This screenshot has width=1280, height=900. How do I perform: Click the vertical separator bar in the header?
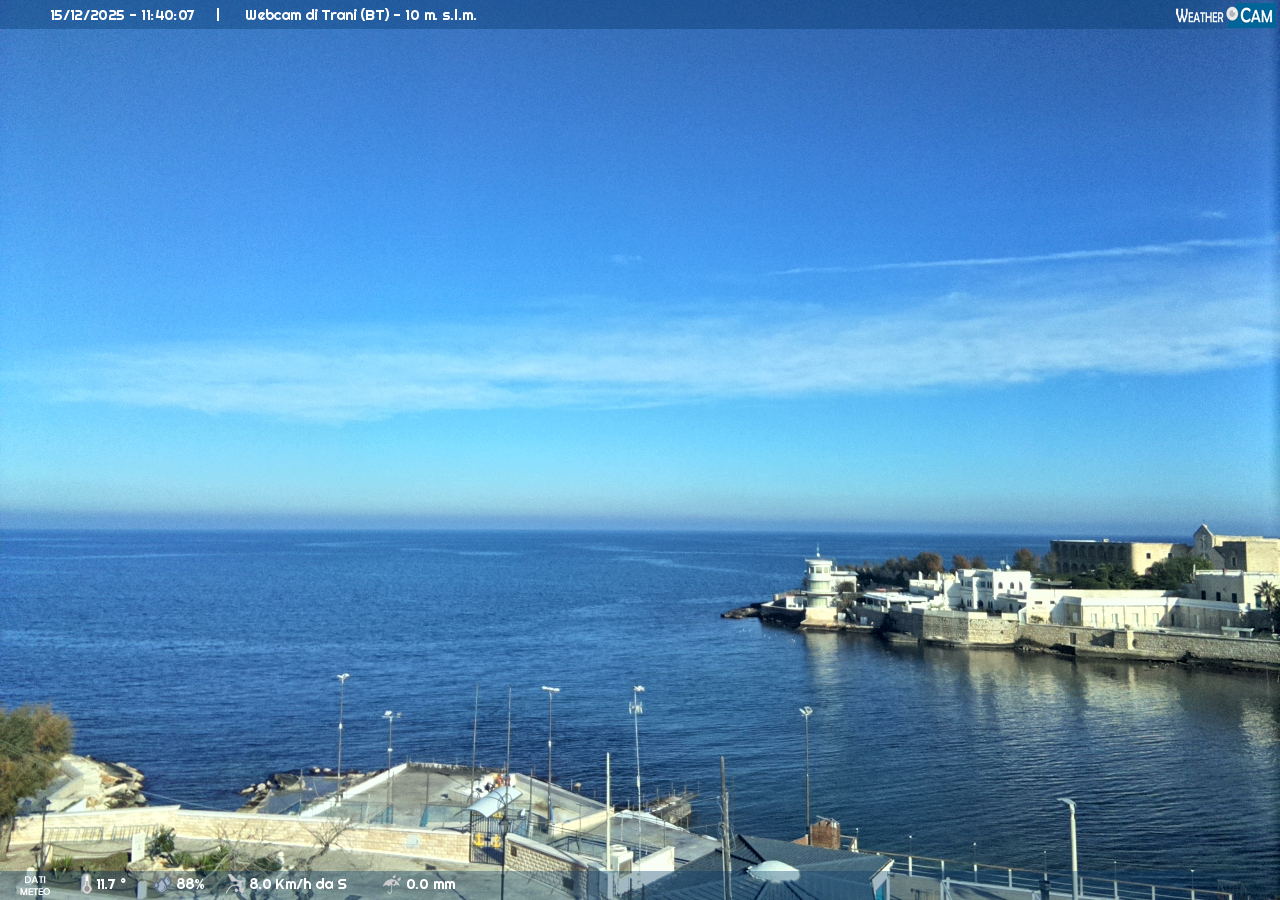point(218,15)
